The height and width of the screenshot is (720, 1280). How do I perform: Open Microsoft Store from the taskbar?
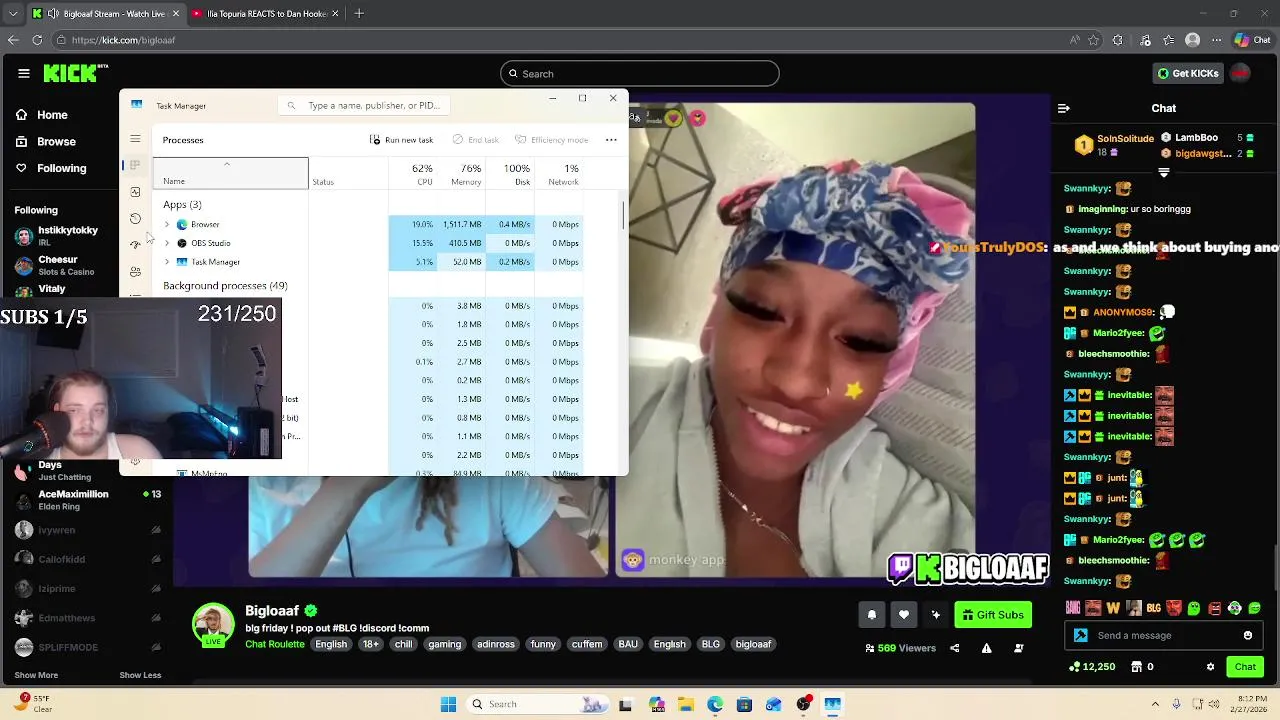[x=744, y=704]
